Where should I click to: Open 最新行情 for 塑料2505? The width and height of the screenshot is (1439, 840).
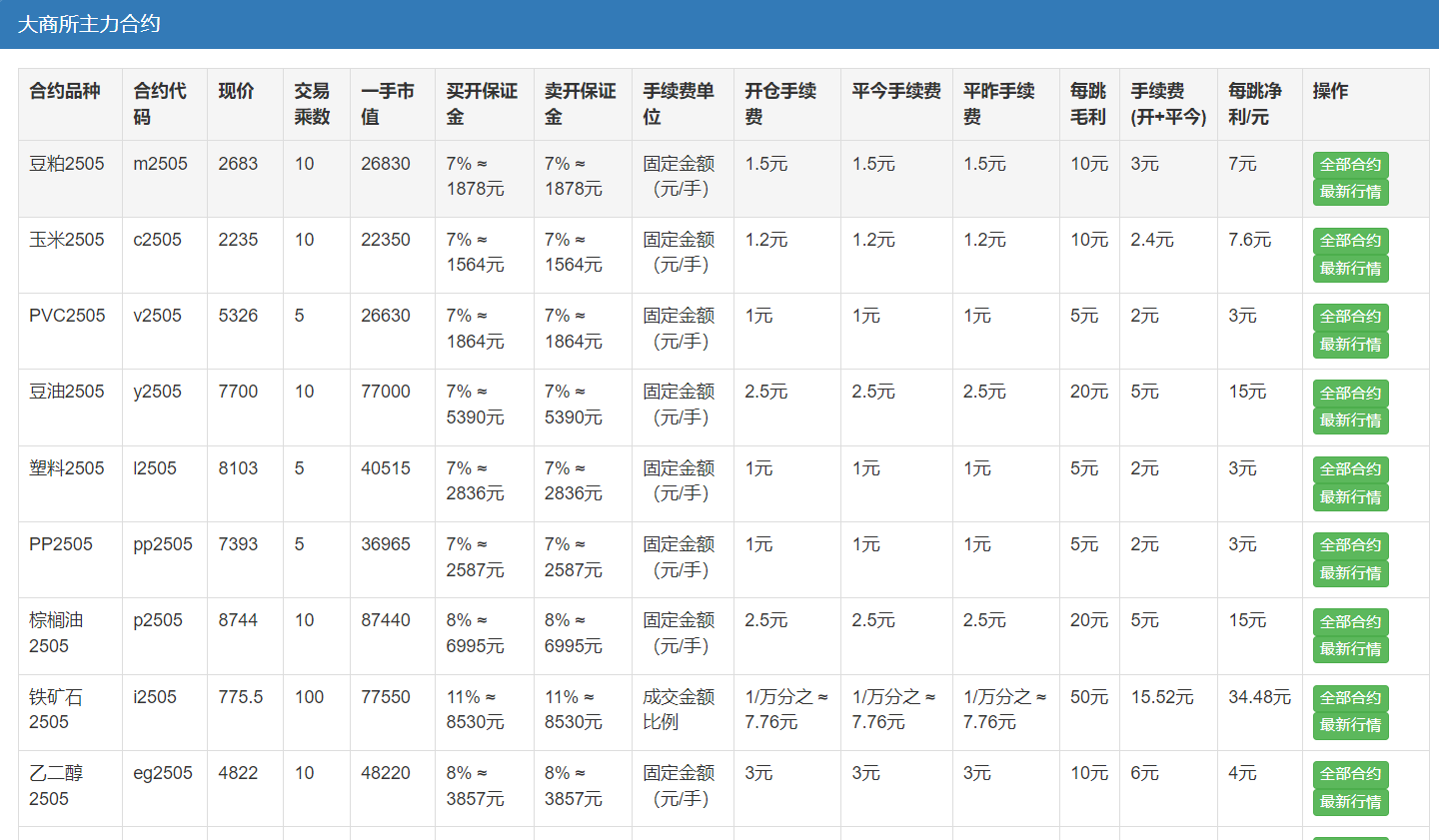coord(1350,497)
